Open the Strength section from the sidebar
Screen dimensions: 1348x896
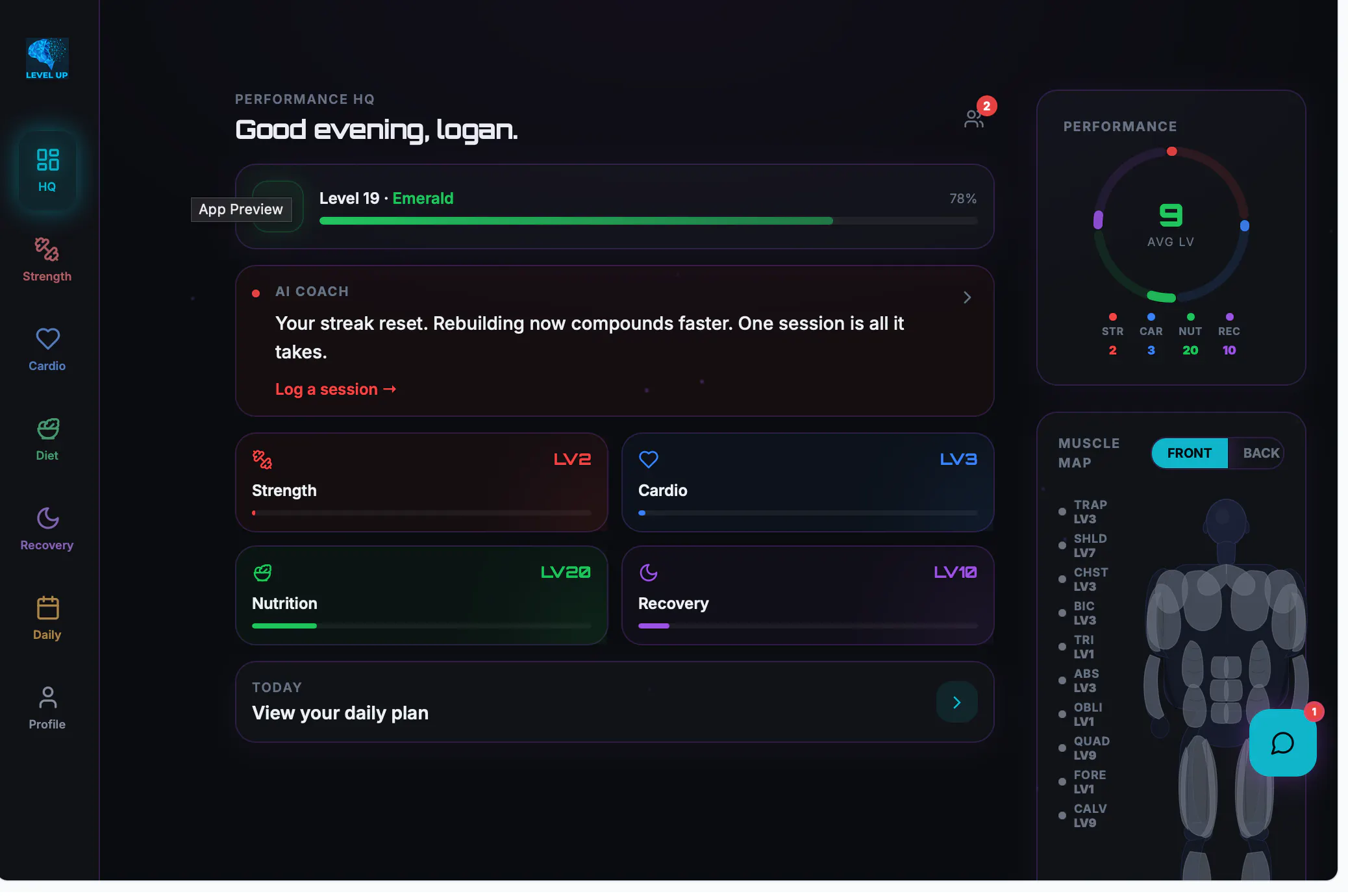coord(47,260)
